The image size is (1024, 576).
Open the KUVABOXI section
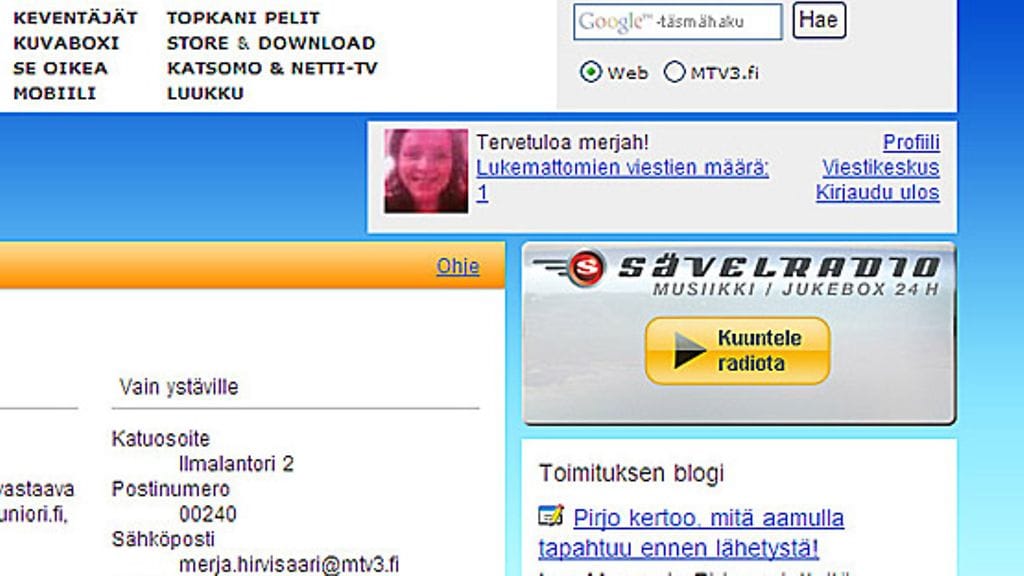click(x=66, y=43)
